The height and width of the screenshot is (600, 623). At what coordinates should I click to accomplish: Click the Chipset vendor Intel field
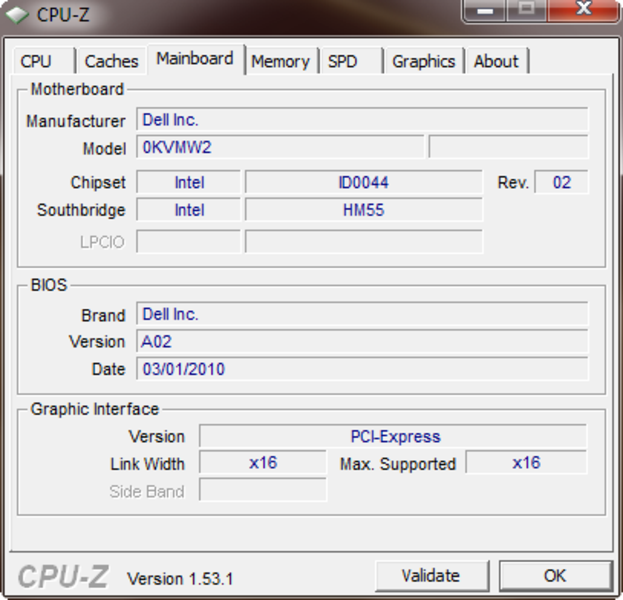pos(188,182)
